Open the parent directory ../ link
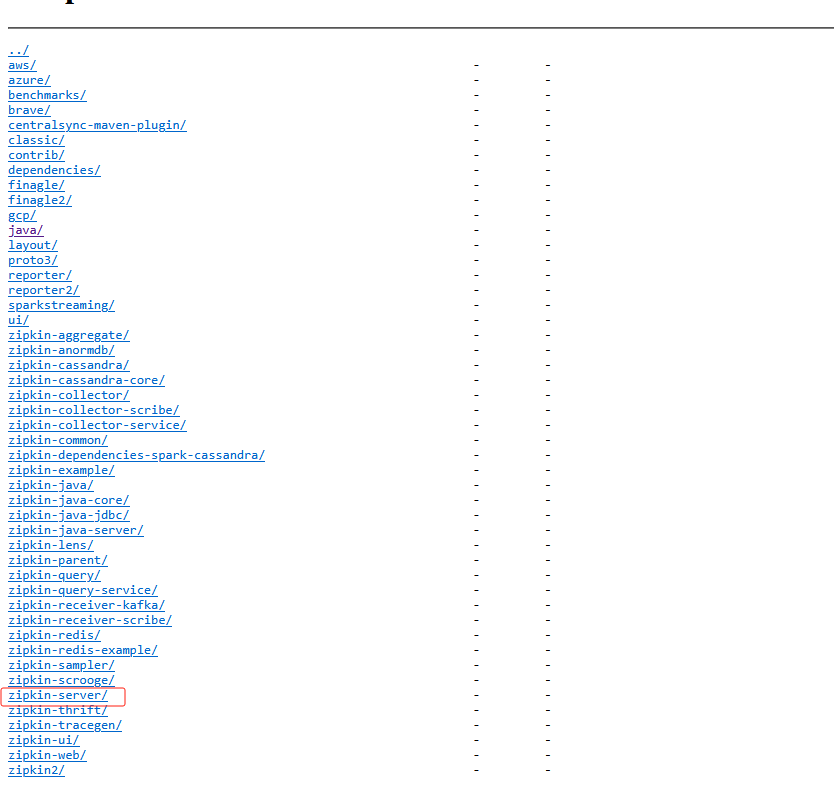 point(19,51)
